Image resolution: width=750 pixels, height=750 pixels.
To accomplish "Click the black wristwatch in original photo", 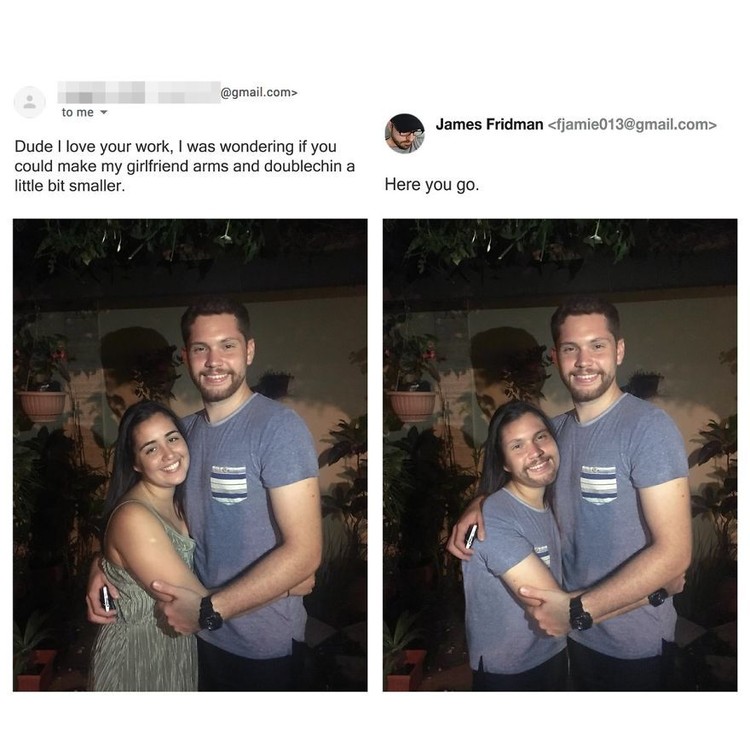I will coord(210,614).
